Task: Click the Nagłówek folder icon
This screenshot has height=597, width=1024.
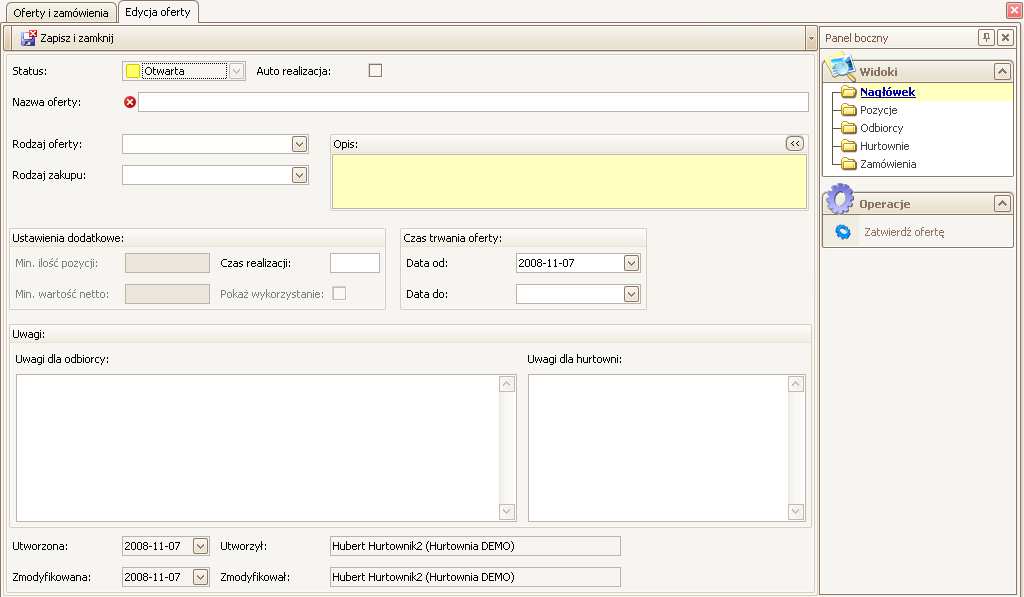Action: (848, 92)
